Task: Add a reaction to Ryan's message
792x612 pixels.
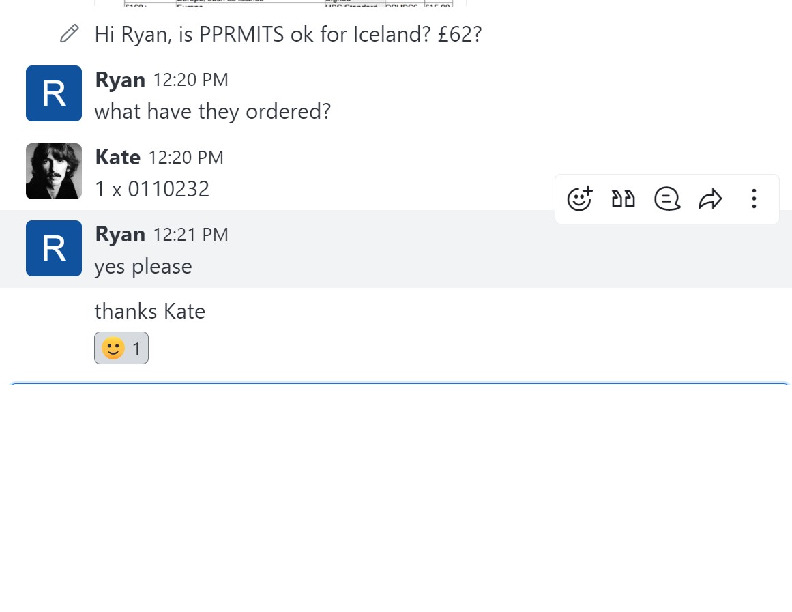Action: tap(580, 199)
